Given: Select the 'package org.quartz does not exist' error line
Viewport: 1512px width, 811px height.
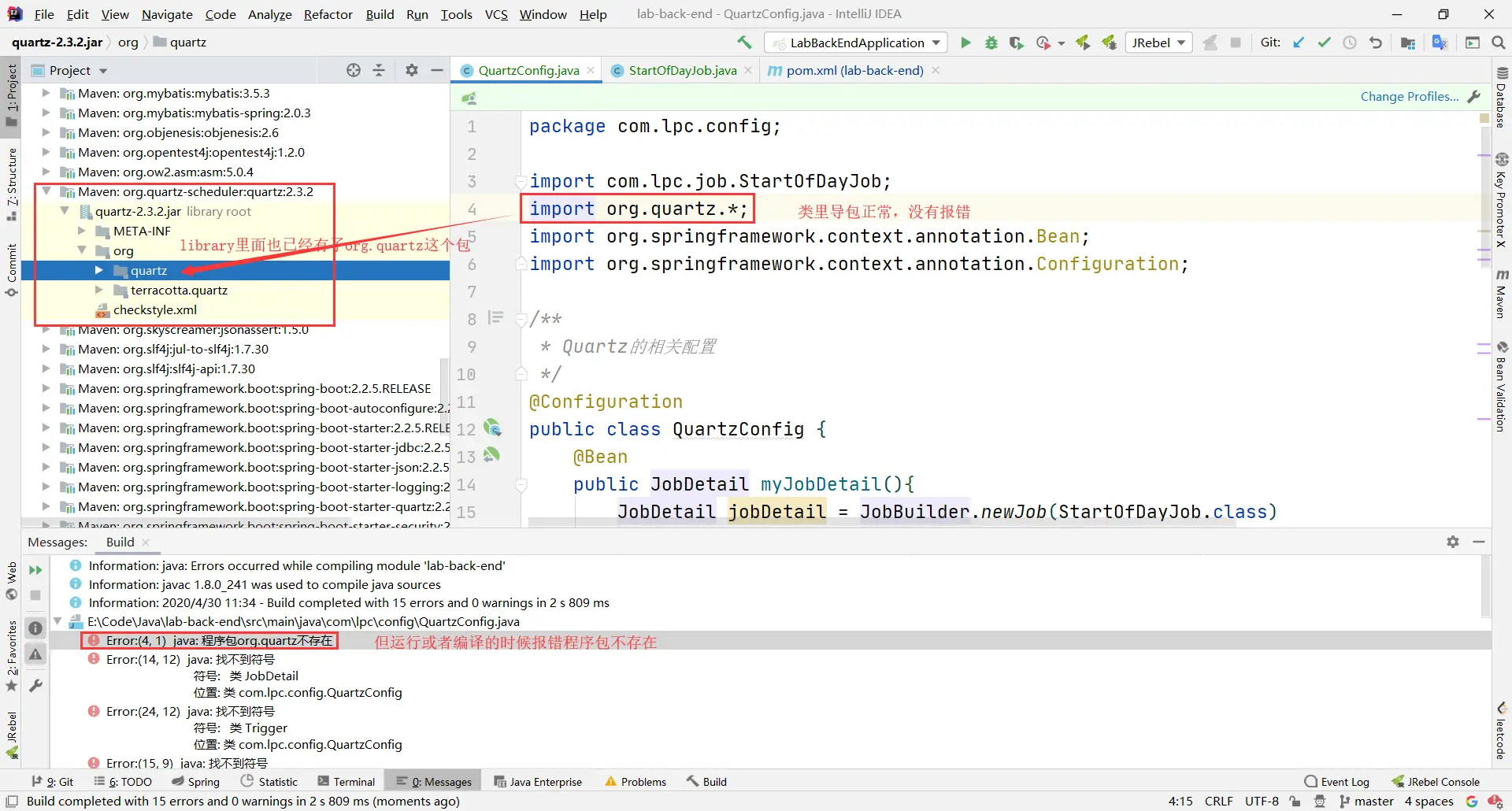Looking at the screenshot, I should (x=220, y=641).
